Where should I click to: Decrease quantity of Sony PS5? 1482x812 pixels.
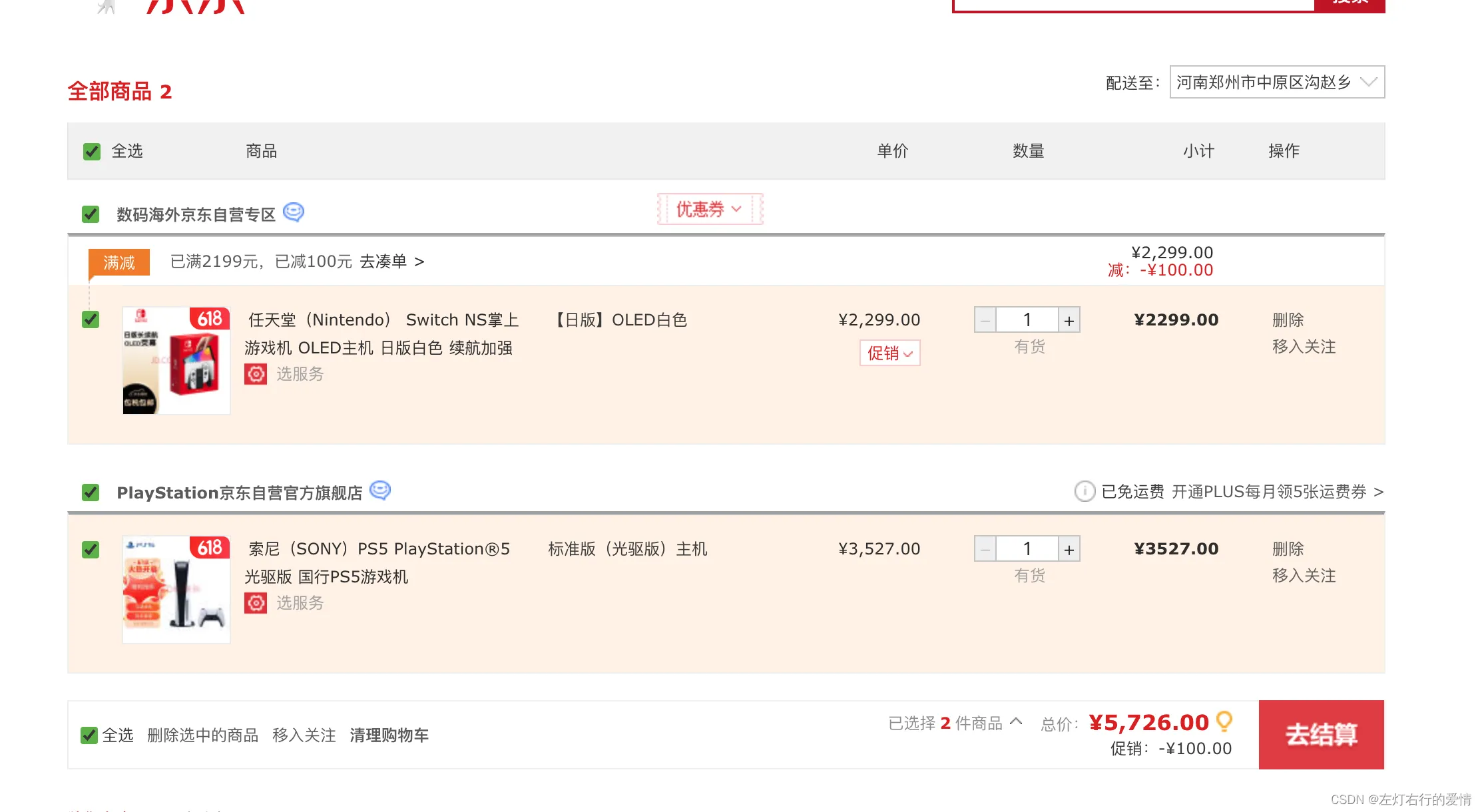point(985,549)
